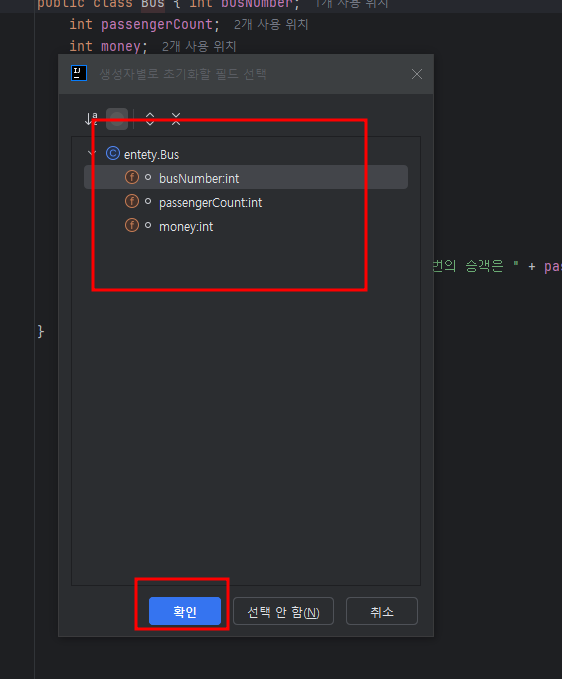Click the class icon beside entety.Bus

pos(113,154)
